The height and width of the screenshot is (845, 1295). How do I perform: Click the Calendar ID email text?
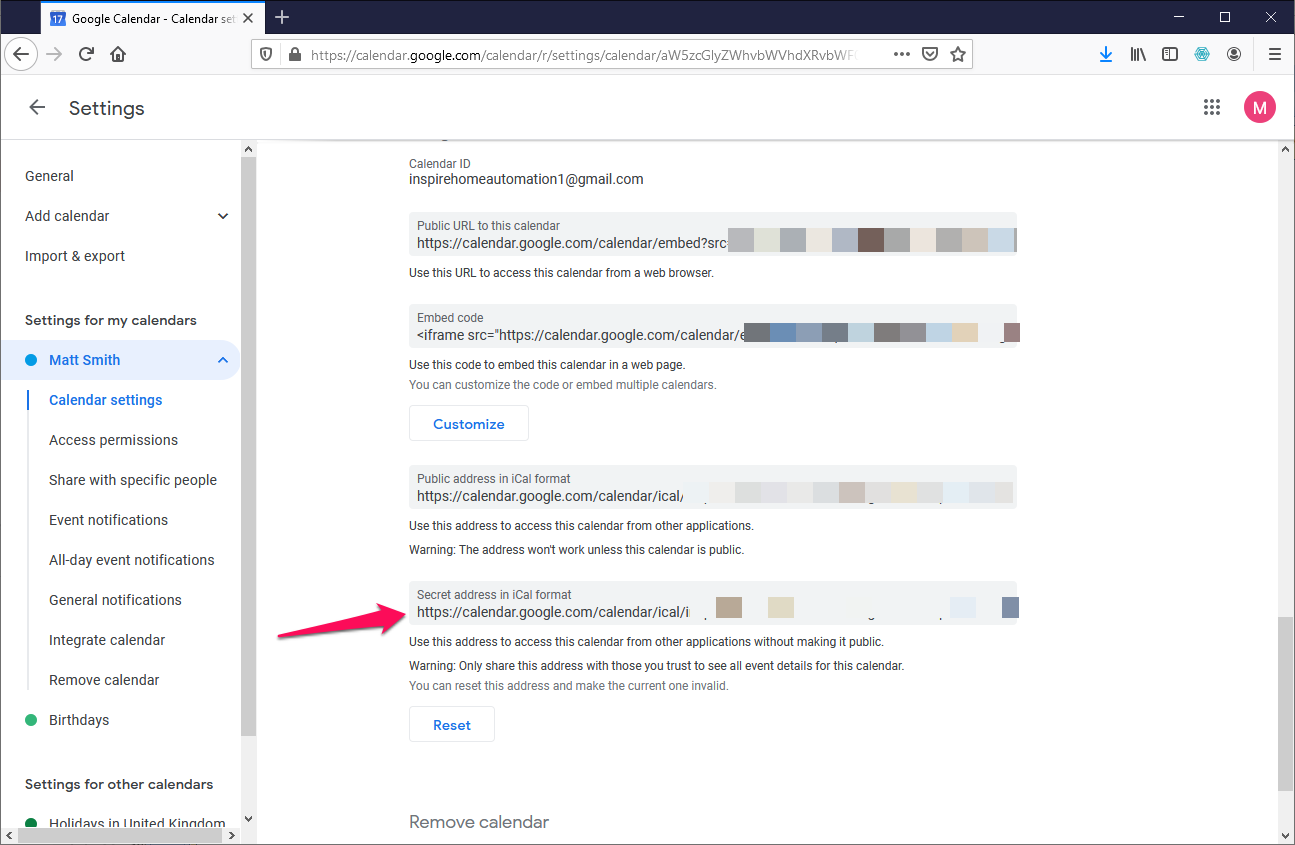tap(526, 179)
